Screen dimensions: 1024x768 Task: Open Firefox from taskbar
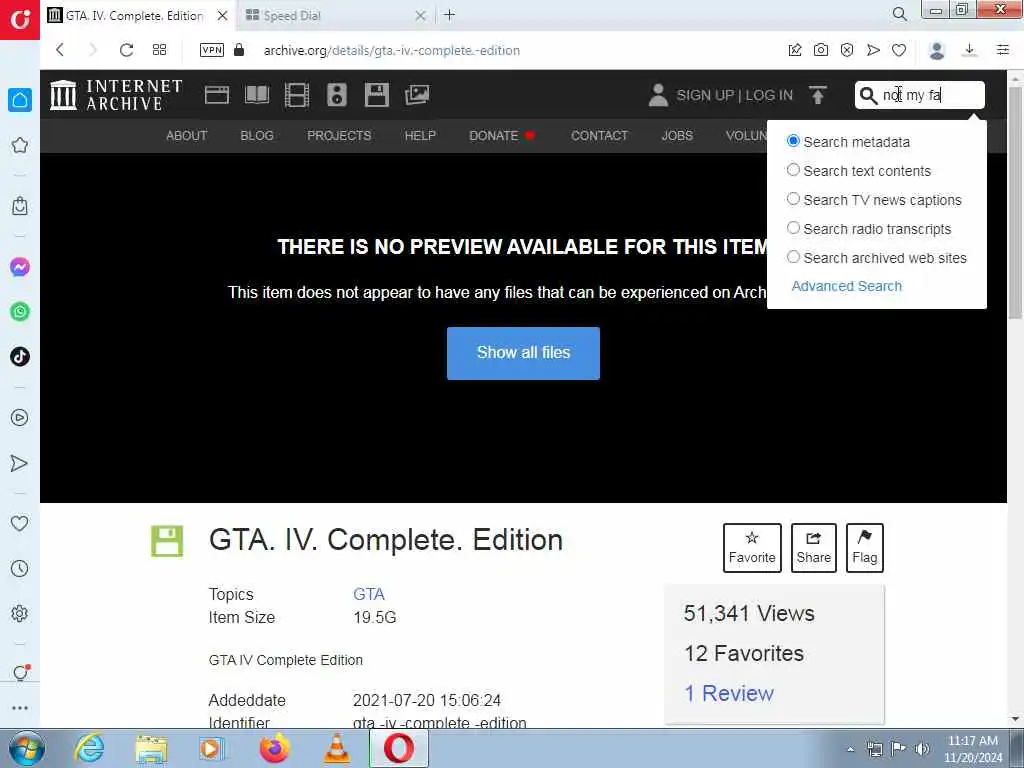click(x=275, y=749)
